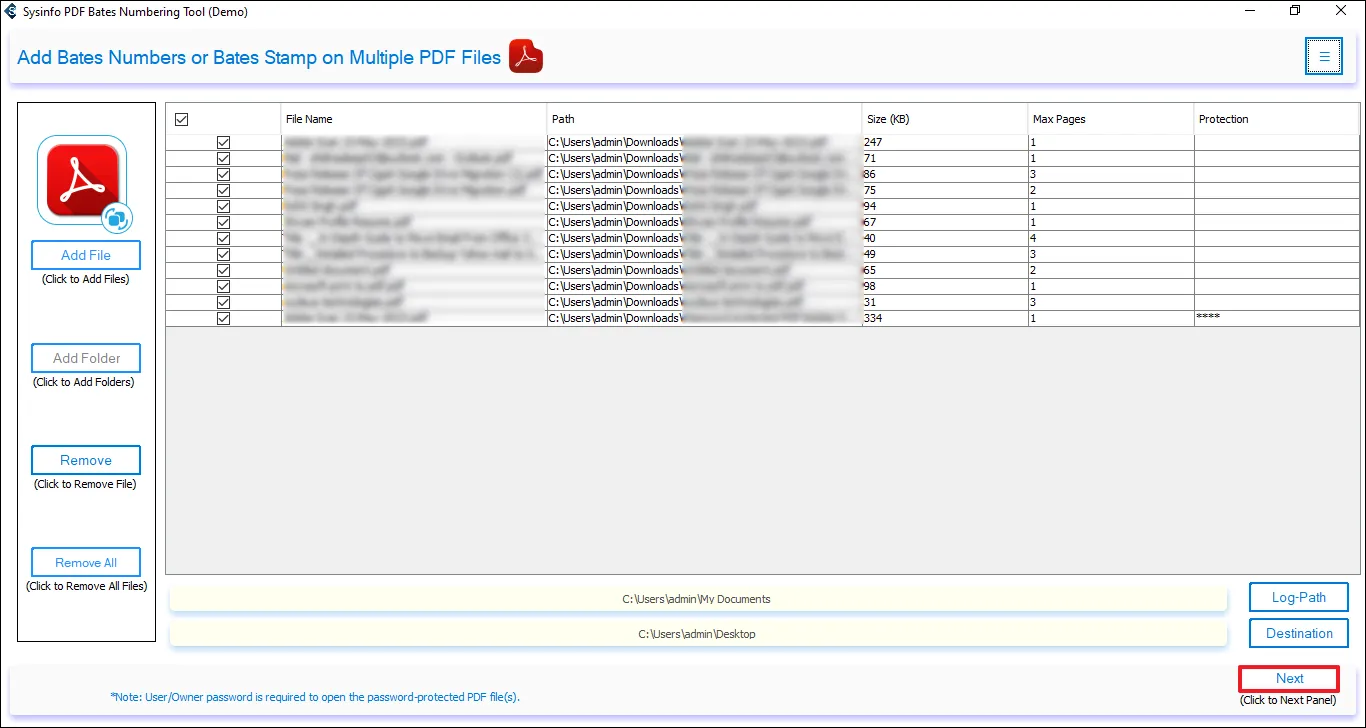Click the Add Folder button

click(86, 358)
